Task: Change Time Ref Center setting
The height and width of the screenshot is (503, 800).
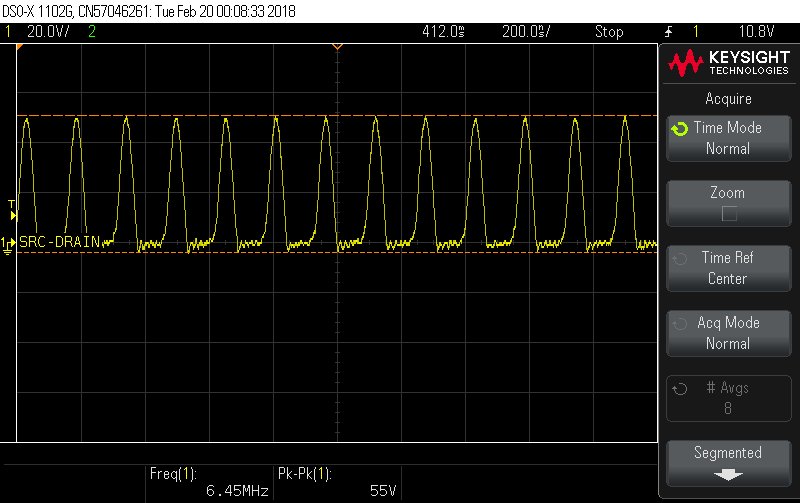Action: 729,268
